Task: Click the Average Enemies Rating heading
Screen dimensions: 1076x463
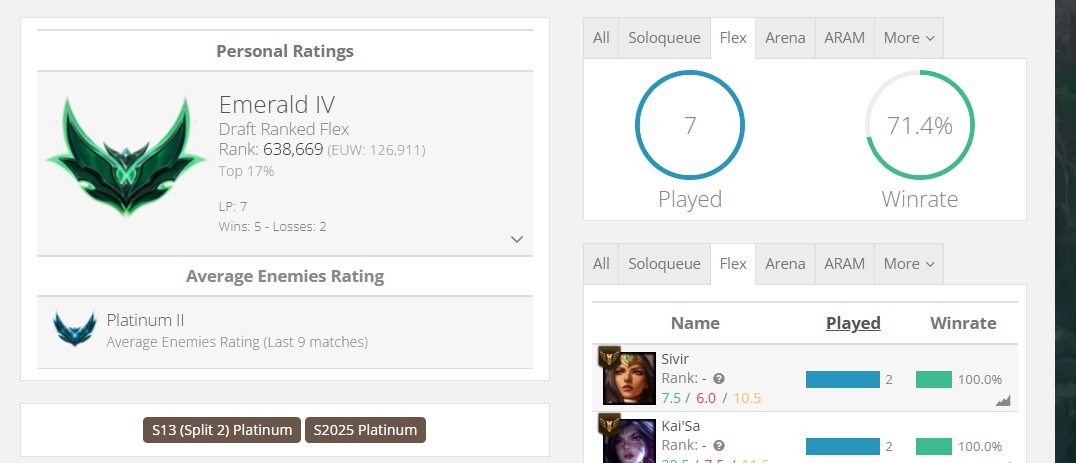Action: point(285,276)
